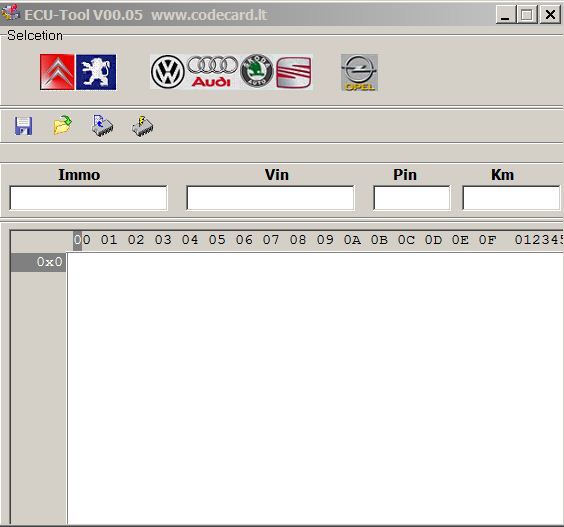The width and height of the screenshot is (564, 527).
Task: Focus the Immo input field
Action: pyautogui.click(x=88, y=198)
